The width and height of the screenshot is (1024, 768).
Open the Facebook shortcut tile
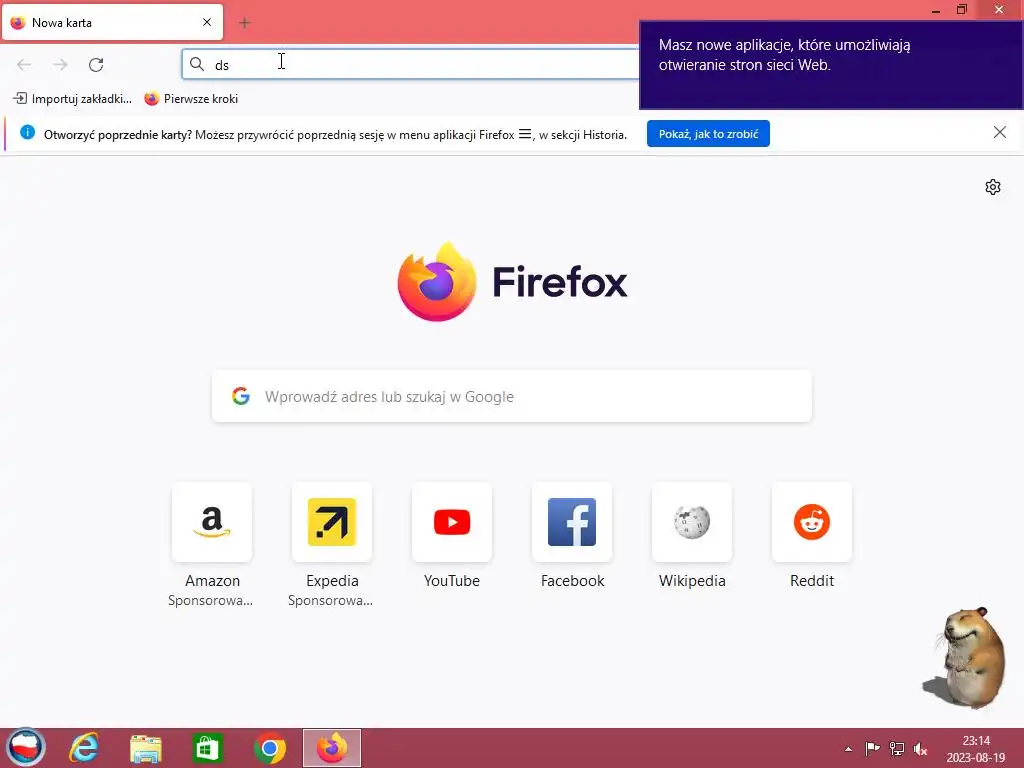572,522
